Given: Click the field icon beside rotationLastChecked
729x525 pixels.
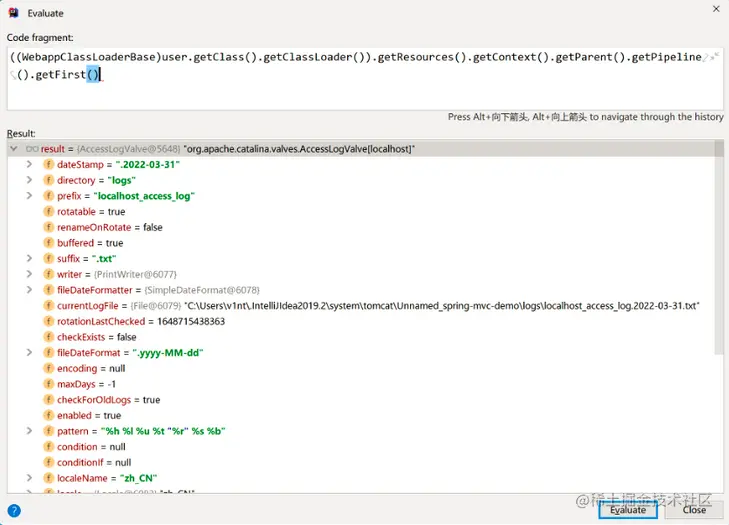Looking at the screenshot, I should click(48, 321).
